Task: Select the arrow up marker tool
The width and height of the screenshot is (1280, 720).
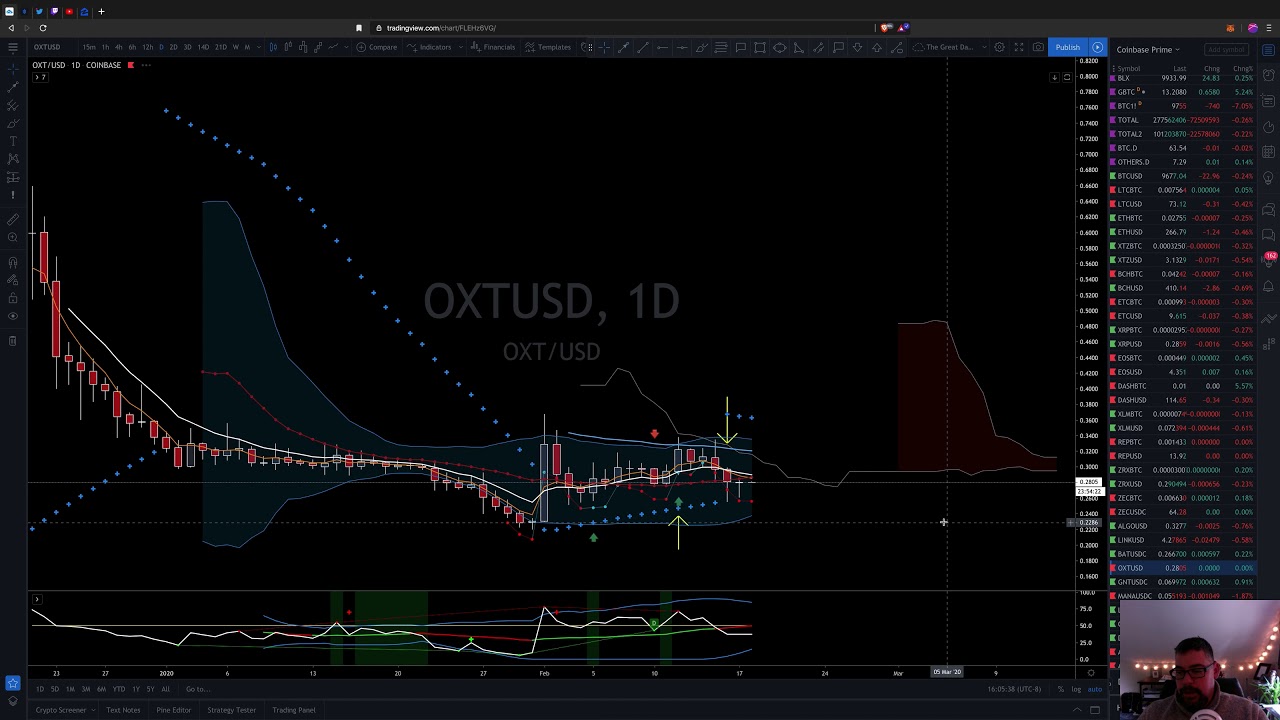Action: [877, 47]
